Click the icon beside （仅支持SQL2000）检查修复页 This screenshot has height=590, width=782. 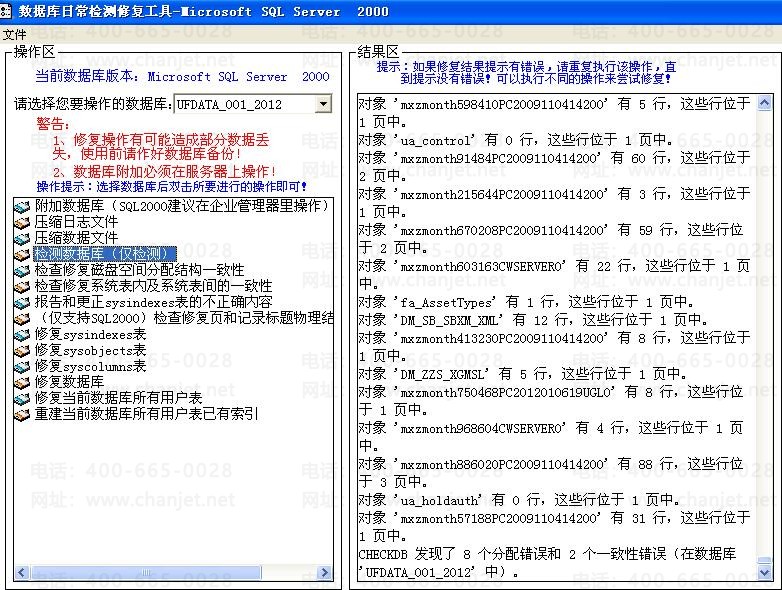[22, 318]
